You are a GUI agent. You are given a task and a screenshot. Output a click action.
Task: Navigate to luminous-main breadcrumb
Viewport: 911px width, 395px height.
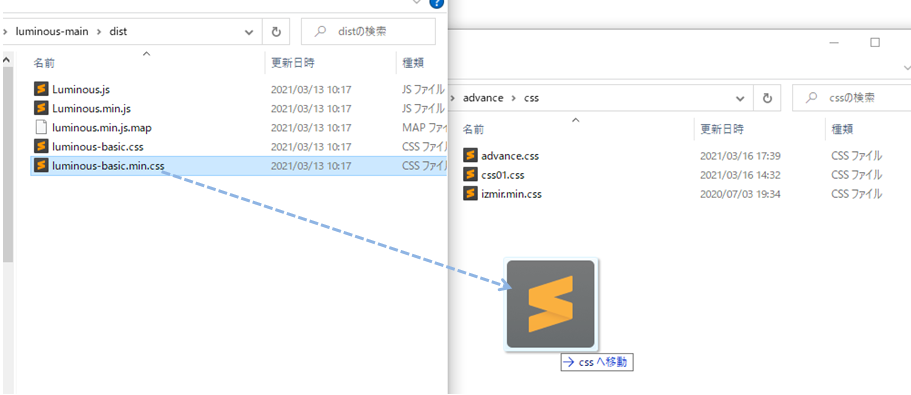(x=52, y=32)
